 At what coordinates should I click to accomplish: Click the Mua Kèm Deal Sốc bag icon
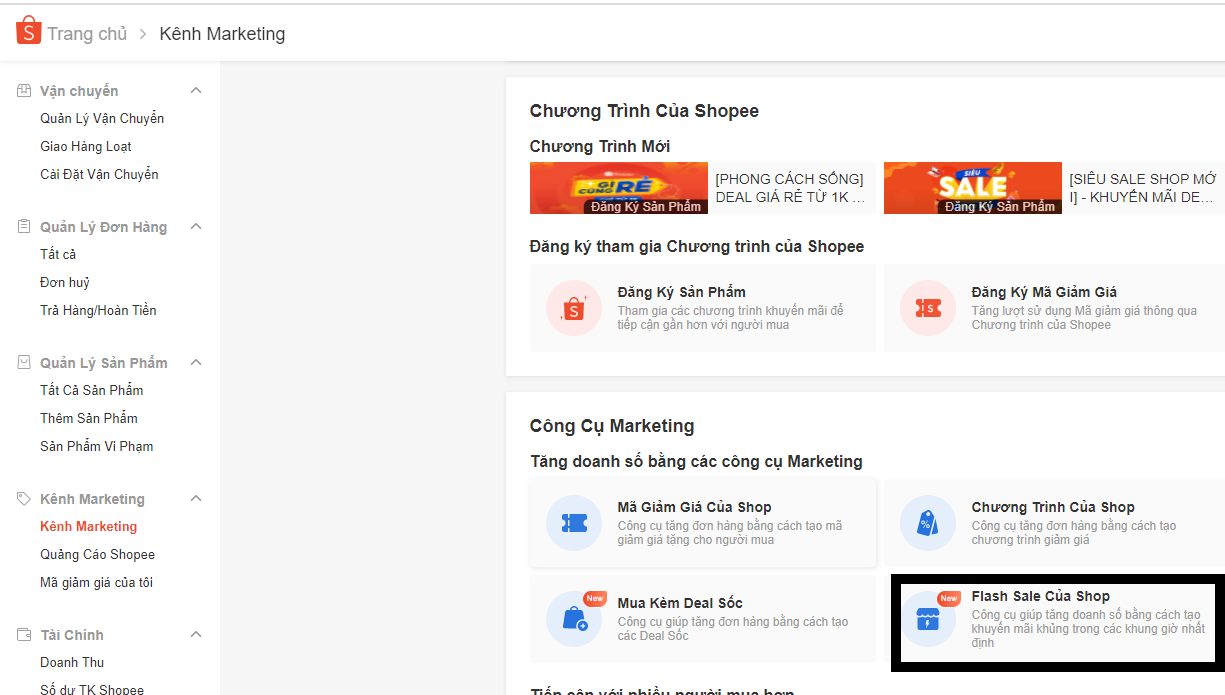[573, 619]
